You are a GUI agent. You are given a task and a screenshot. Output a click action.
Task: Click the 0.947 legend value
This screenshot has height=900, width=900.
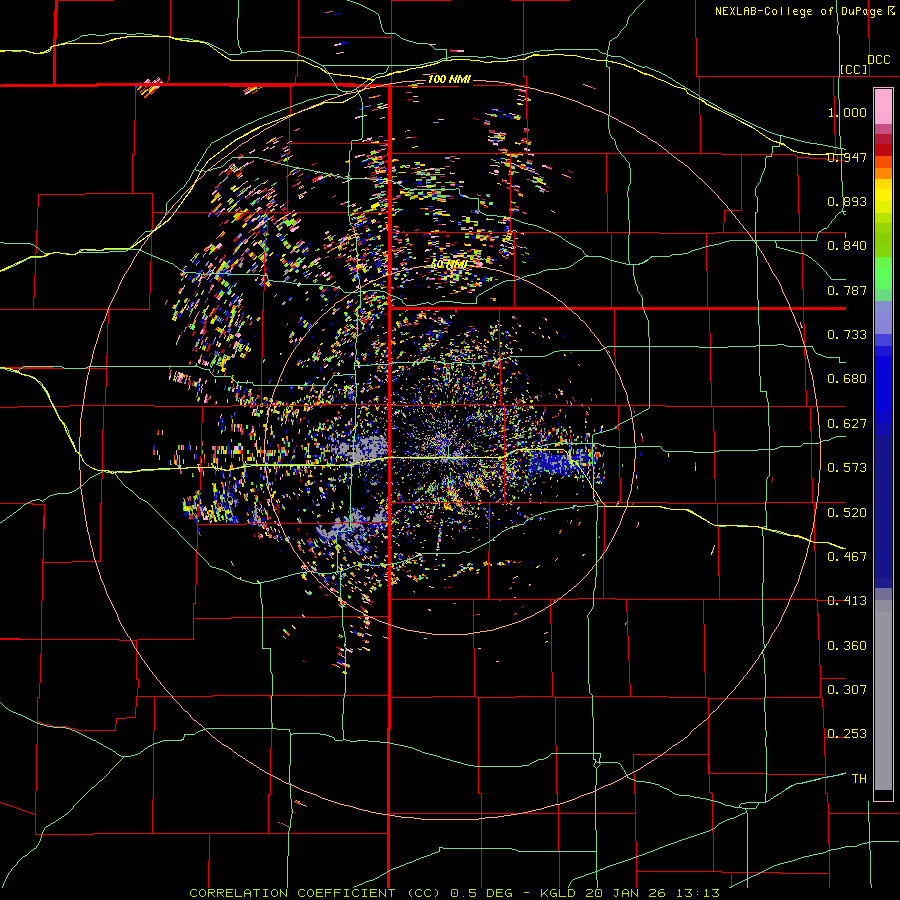(847, 157)
